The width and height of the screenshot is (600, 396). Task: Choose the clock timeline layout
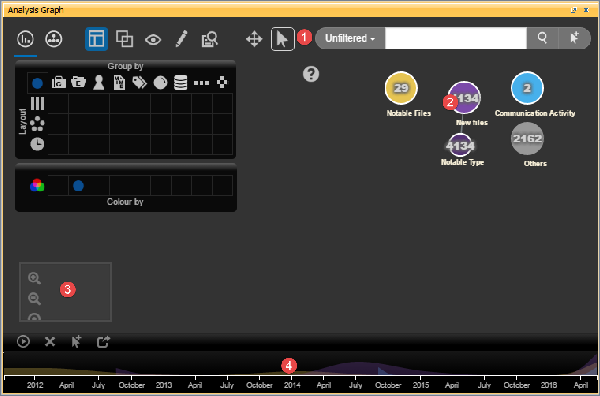tap(37, 144)
